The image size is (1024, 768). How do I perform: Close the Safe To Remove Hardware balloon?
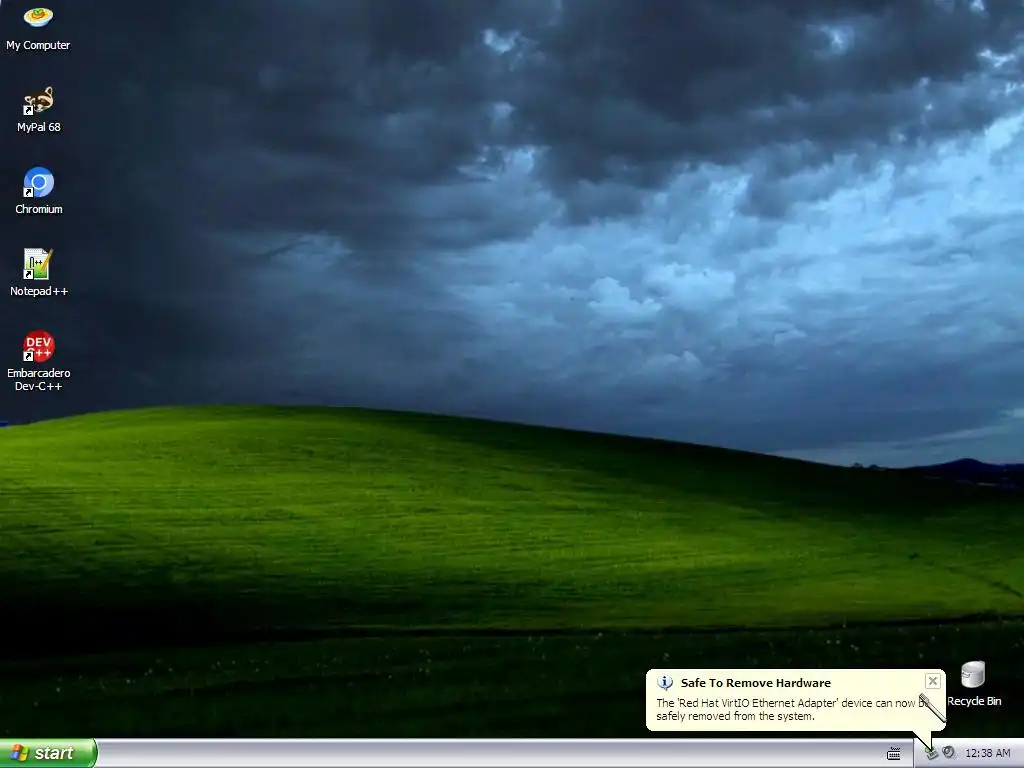click(x=933, y=681)
